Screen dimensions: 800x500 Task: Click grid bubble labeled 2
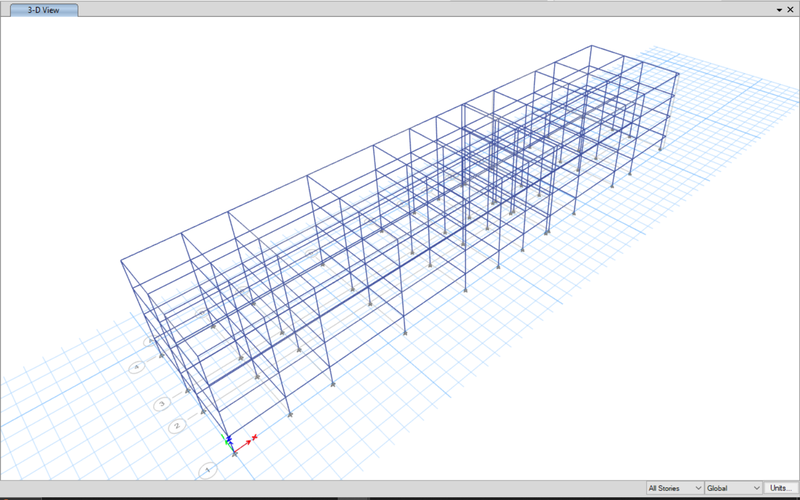click(178, 426)
